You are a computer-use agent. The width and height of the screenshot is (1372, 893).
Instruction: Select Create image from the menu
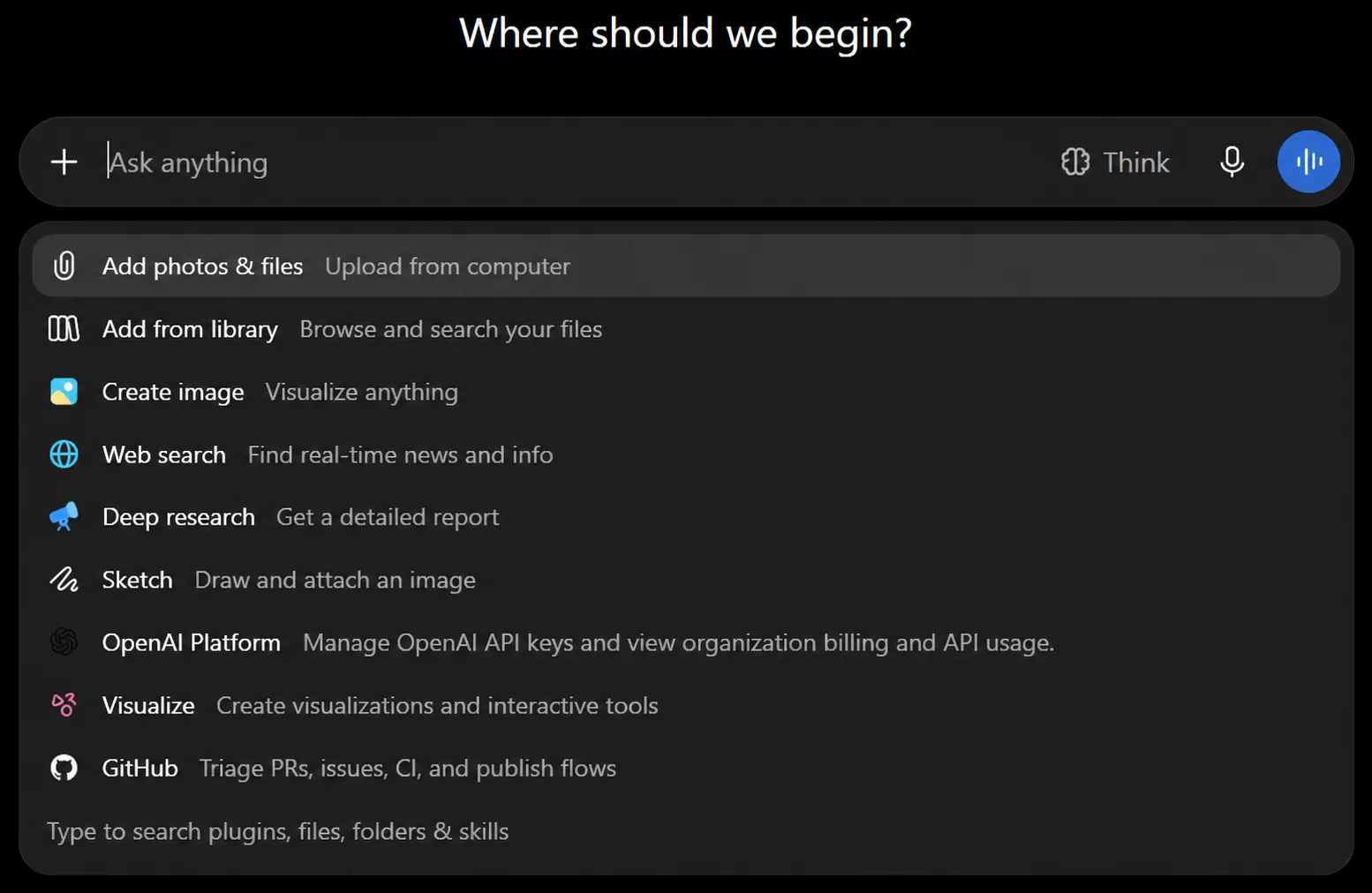pyautogui.click(x=686, y=392)
